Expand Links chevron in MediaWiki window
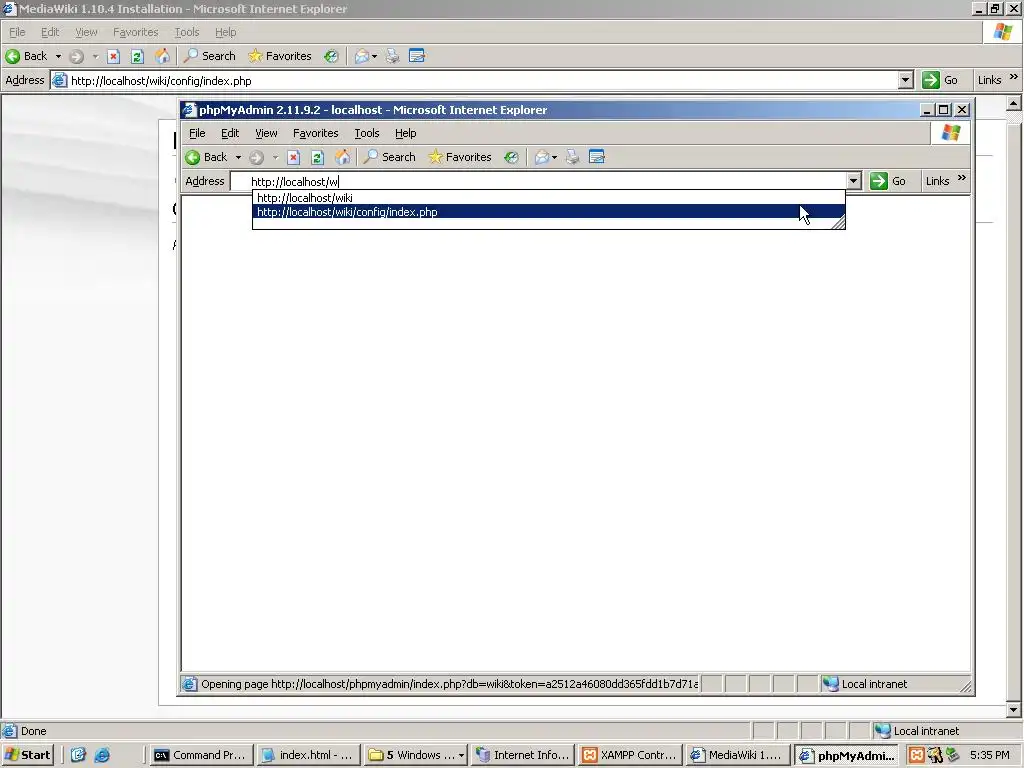1024x768 pixels. [1014, 77]
